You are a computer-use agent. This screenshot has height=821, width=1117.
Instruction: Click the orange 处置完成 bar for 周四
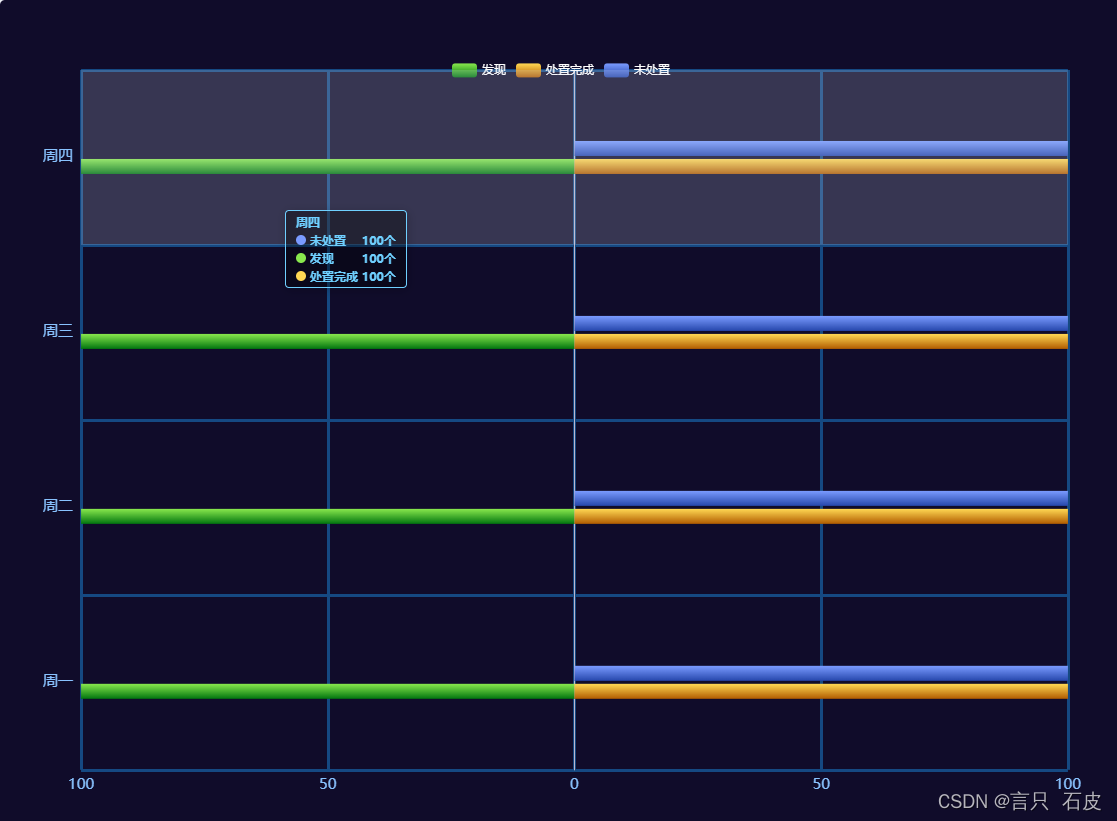point(821,166)
